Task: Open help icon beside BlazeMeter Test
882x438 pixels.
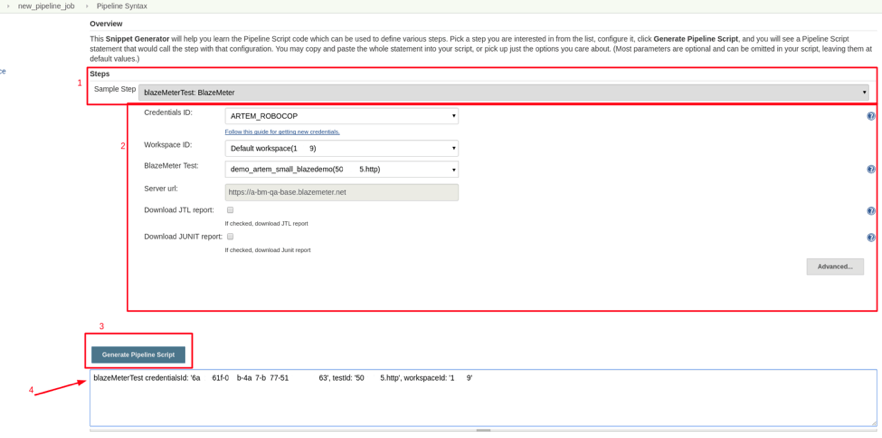Action: coord(871,169)
